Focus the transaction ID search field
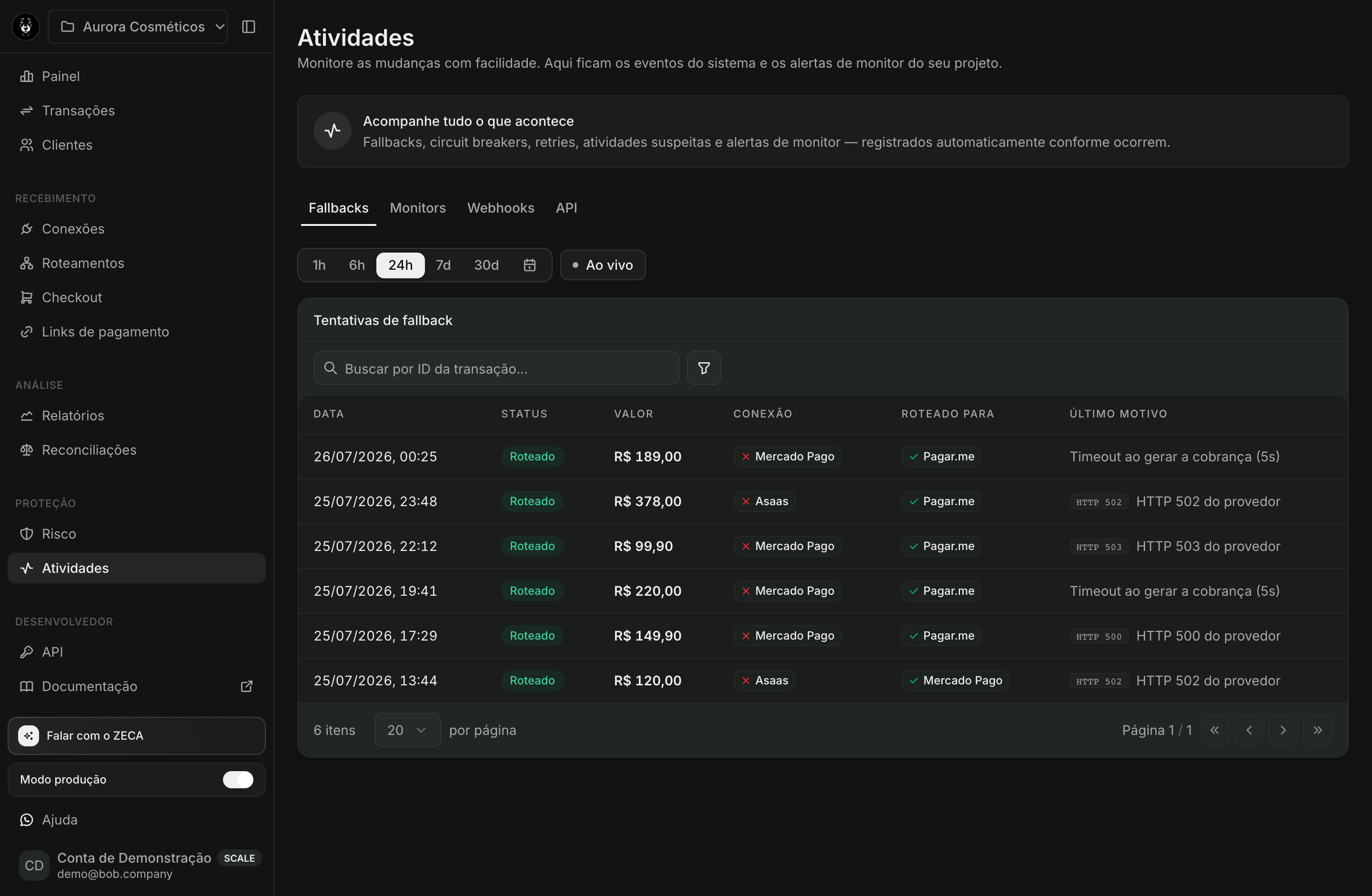The image size is (1372, 896). coord(496,368)
